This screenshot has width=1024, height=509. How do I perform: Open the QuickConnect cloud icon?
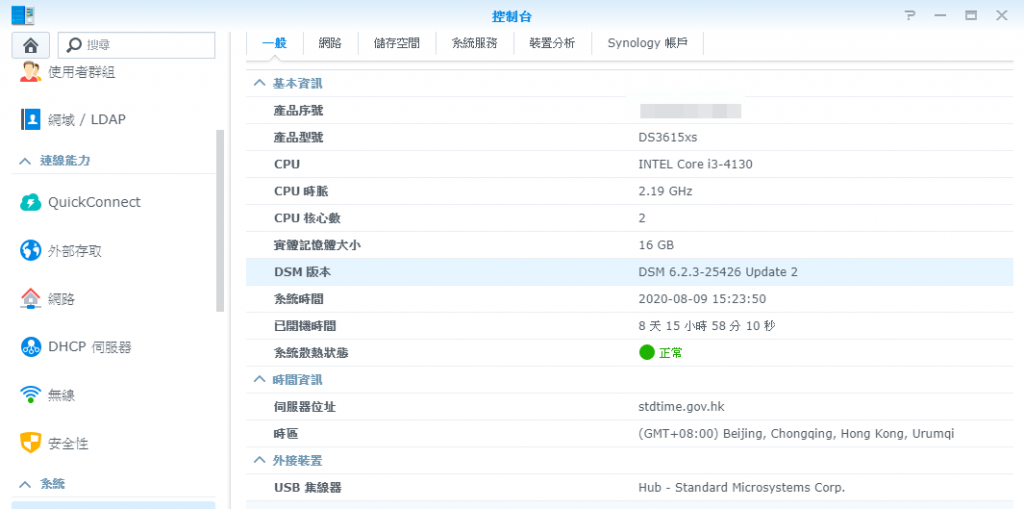(x=31, y=203)
